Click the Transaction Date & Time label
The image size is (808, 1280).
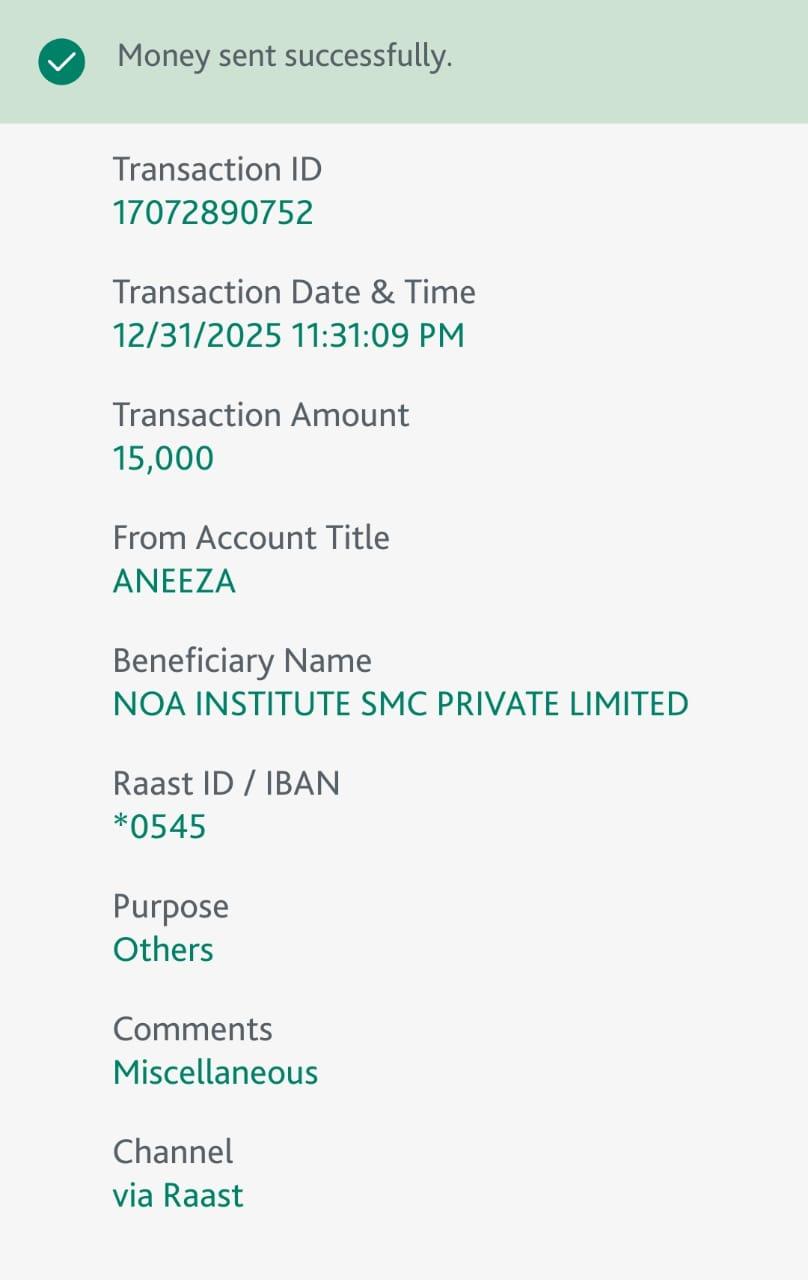pos(294,292)
